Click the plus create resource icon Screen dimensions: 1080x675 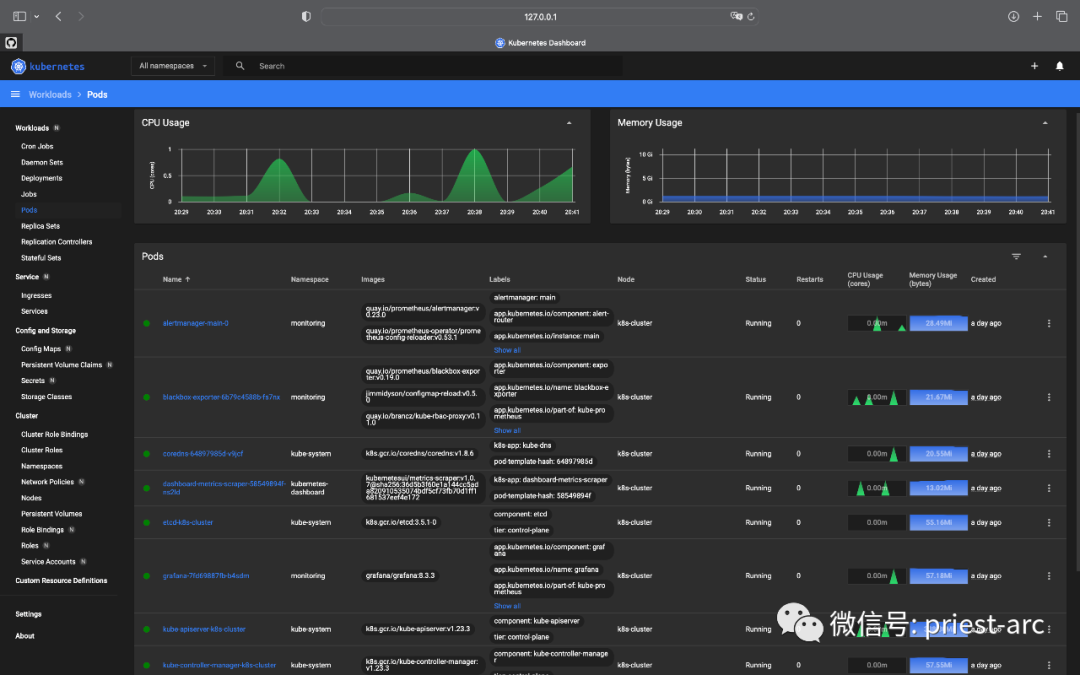[1034, 66]
